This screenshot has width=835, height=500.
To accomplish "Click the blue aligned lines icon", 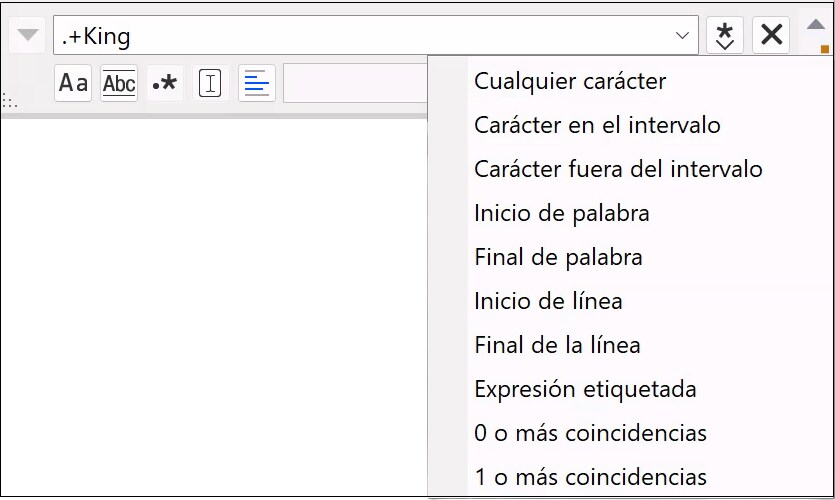I will pyautogui.click(x=257, y=84).
